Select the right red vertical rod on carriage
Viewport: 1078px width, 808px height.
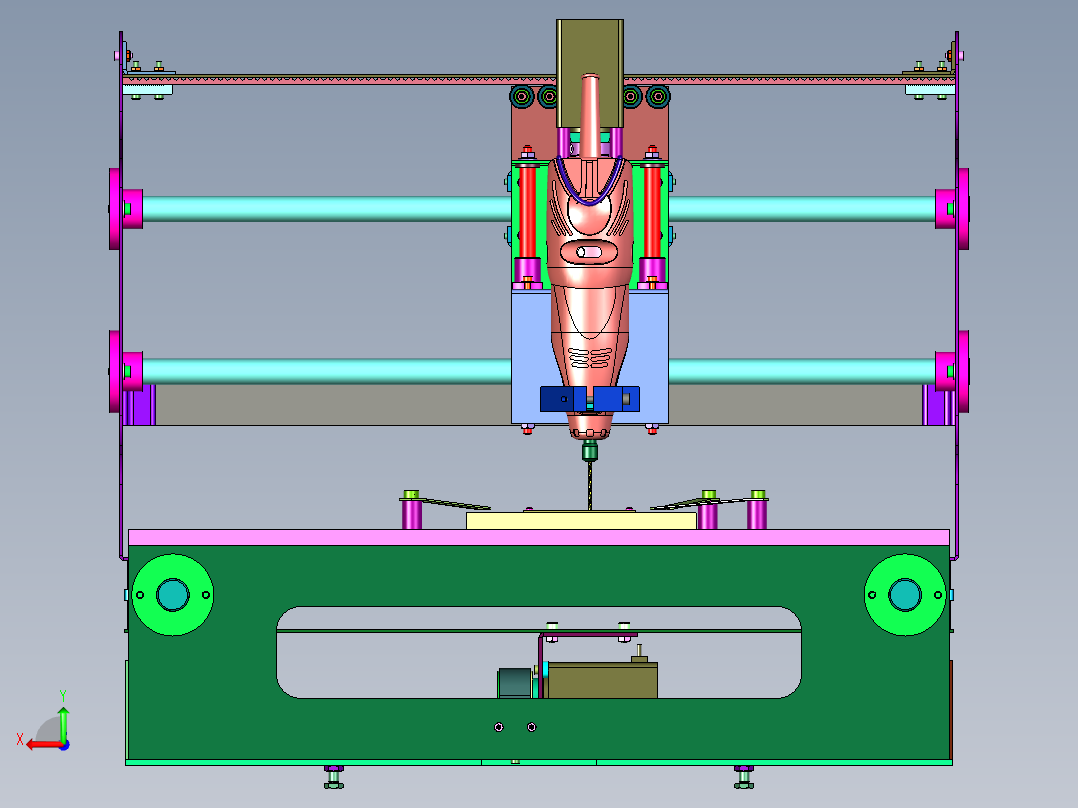coord(652,211)
